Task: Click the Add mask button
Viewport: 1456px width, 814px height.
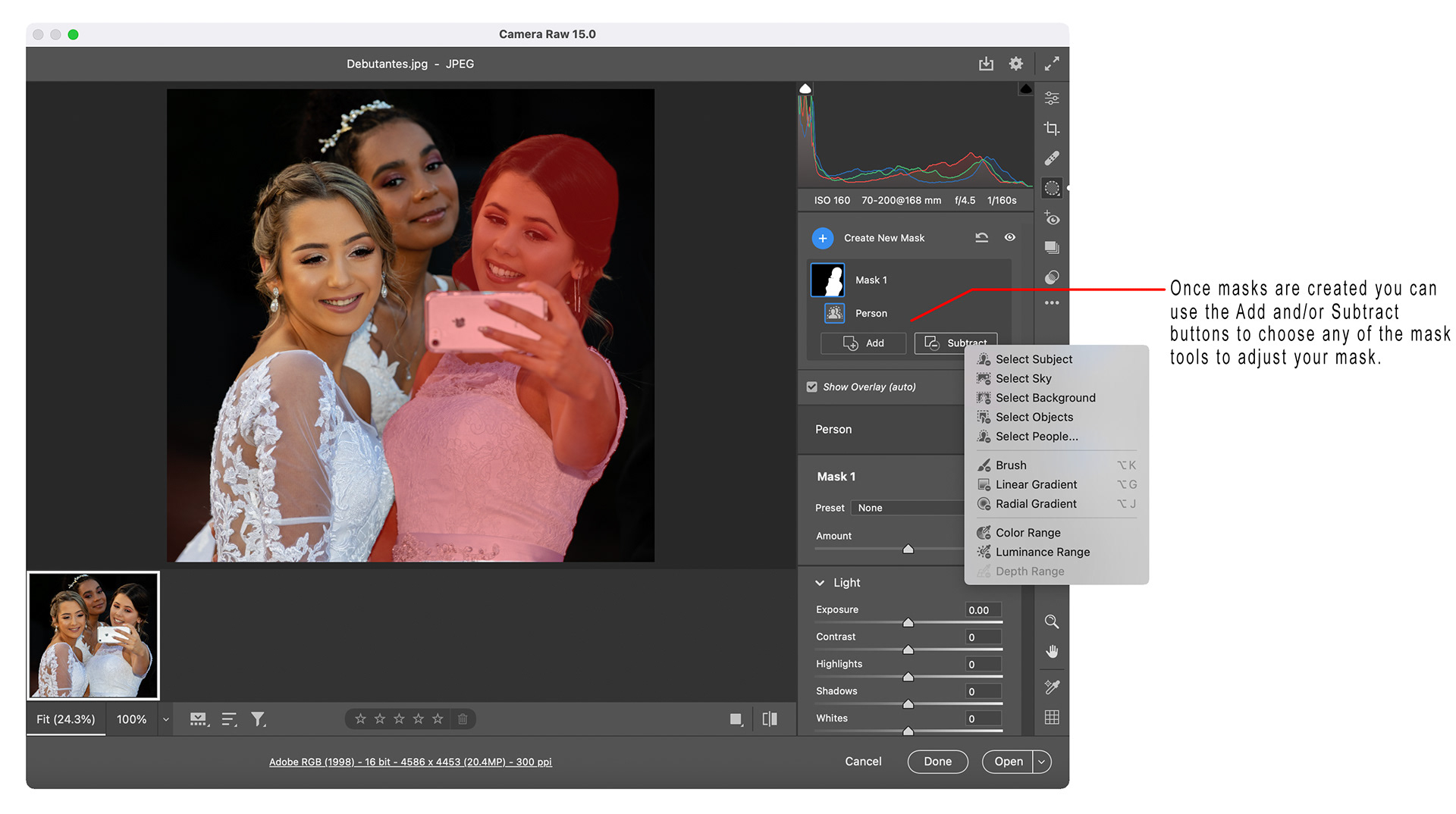Action: pos(864,343)
